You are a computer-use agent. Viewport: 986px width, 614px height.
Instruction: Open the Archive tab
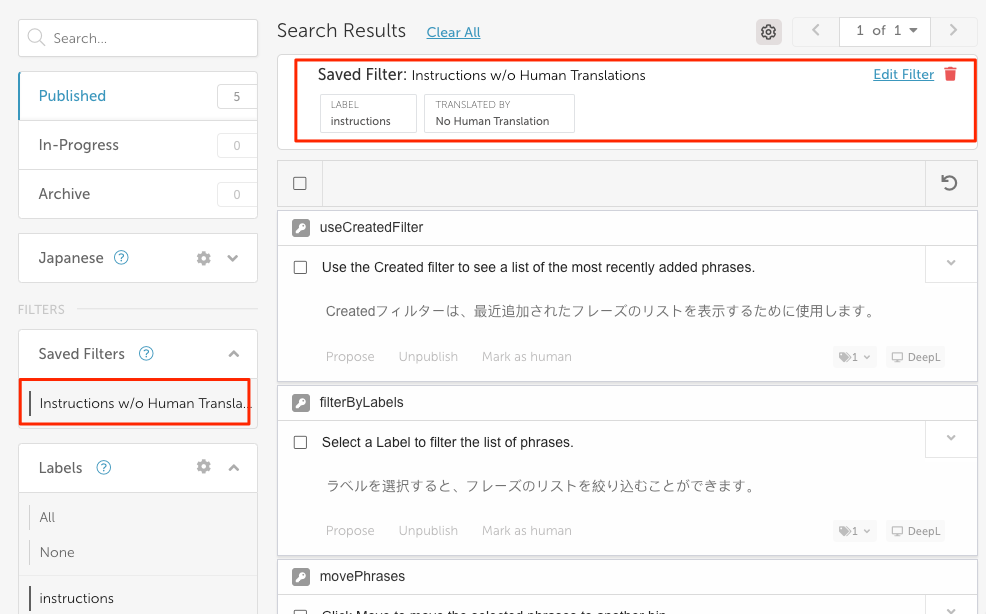point(64,194)
